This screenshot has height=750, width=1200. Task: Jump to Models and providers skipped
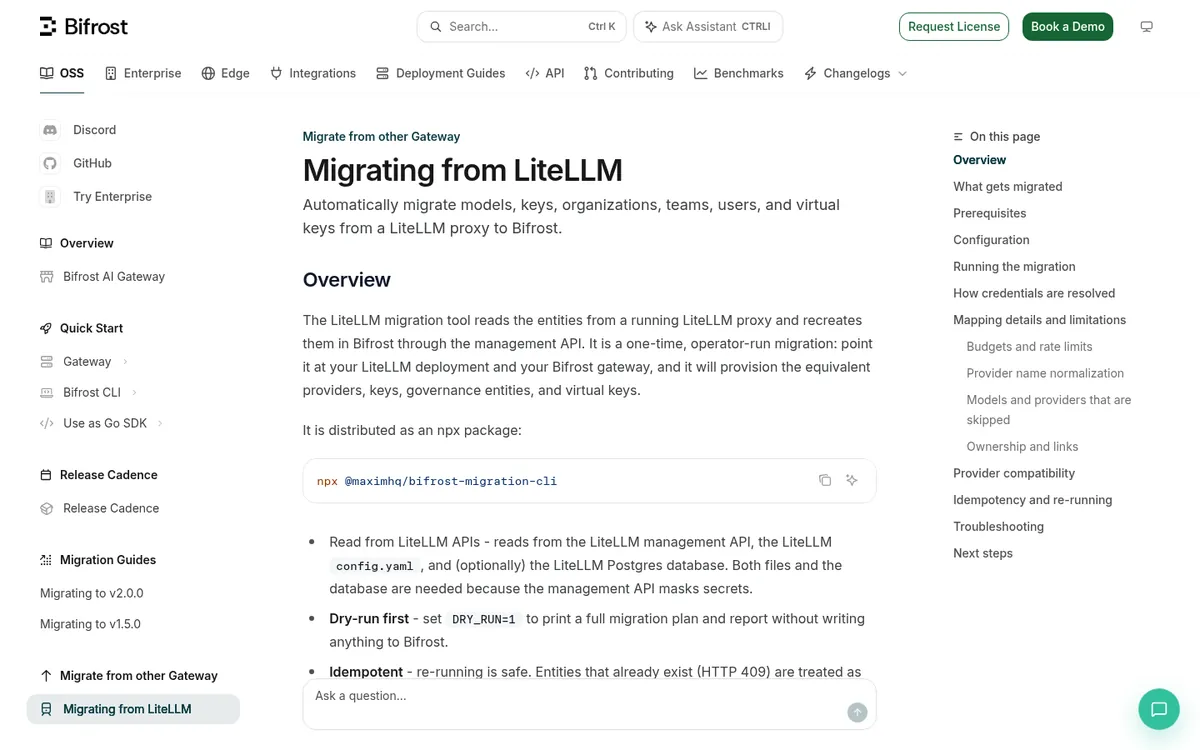[x=1049, y=410]
